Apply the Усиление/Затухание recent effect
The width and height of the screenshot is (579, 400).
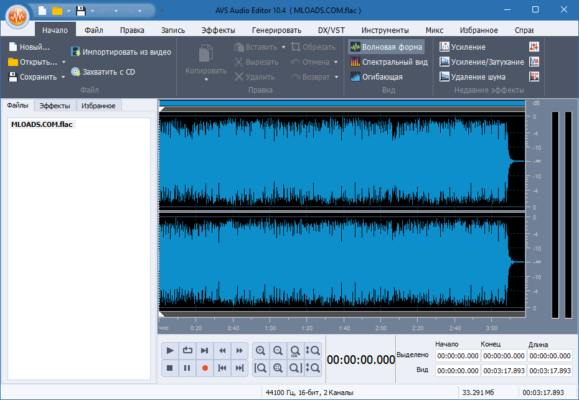point(482,62)
